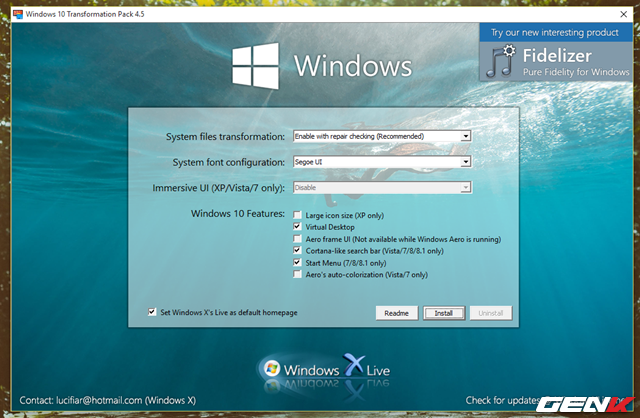
Task: Uncheck Cortana-like search bar option
Action: (x=297, y=251)
